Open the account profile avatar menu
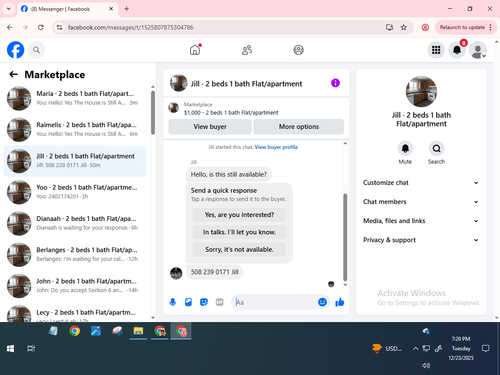This screenshot has width=500, height=375. click(x=478, y=50)
